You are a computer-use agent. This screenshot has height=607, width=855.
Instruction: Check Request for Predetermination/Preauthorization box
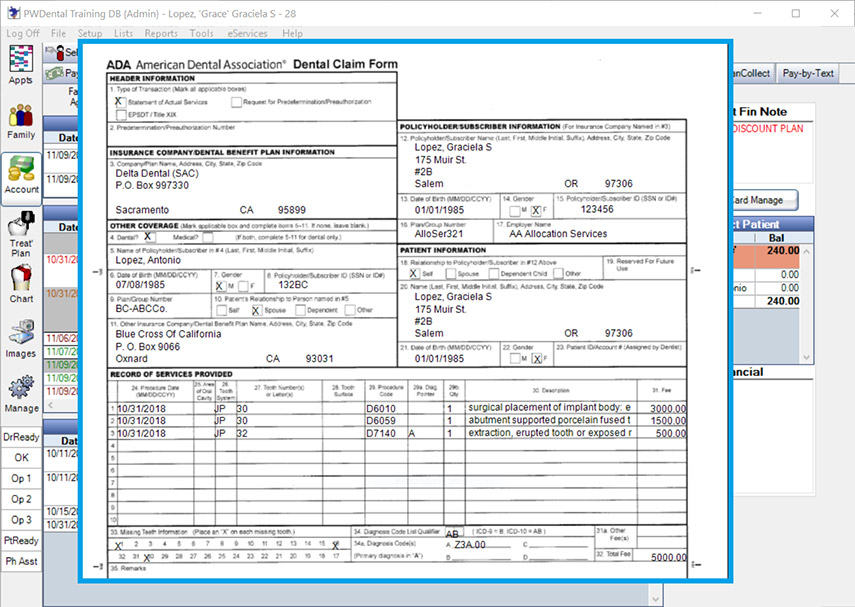pyautogui.click(x=236, y=102)
